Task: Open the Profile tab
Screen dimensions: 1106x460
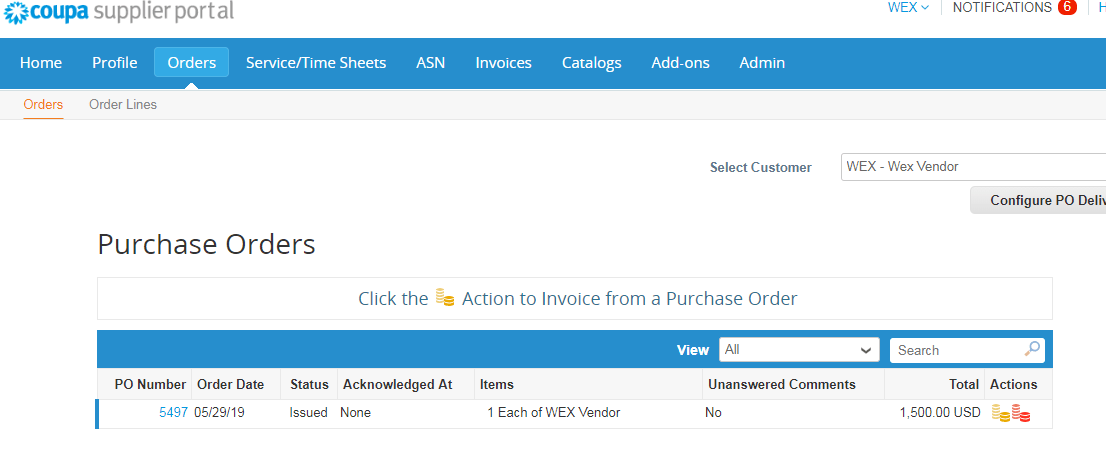Action: [x=114, y=63]
